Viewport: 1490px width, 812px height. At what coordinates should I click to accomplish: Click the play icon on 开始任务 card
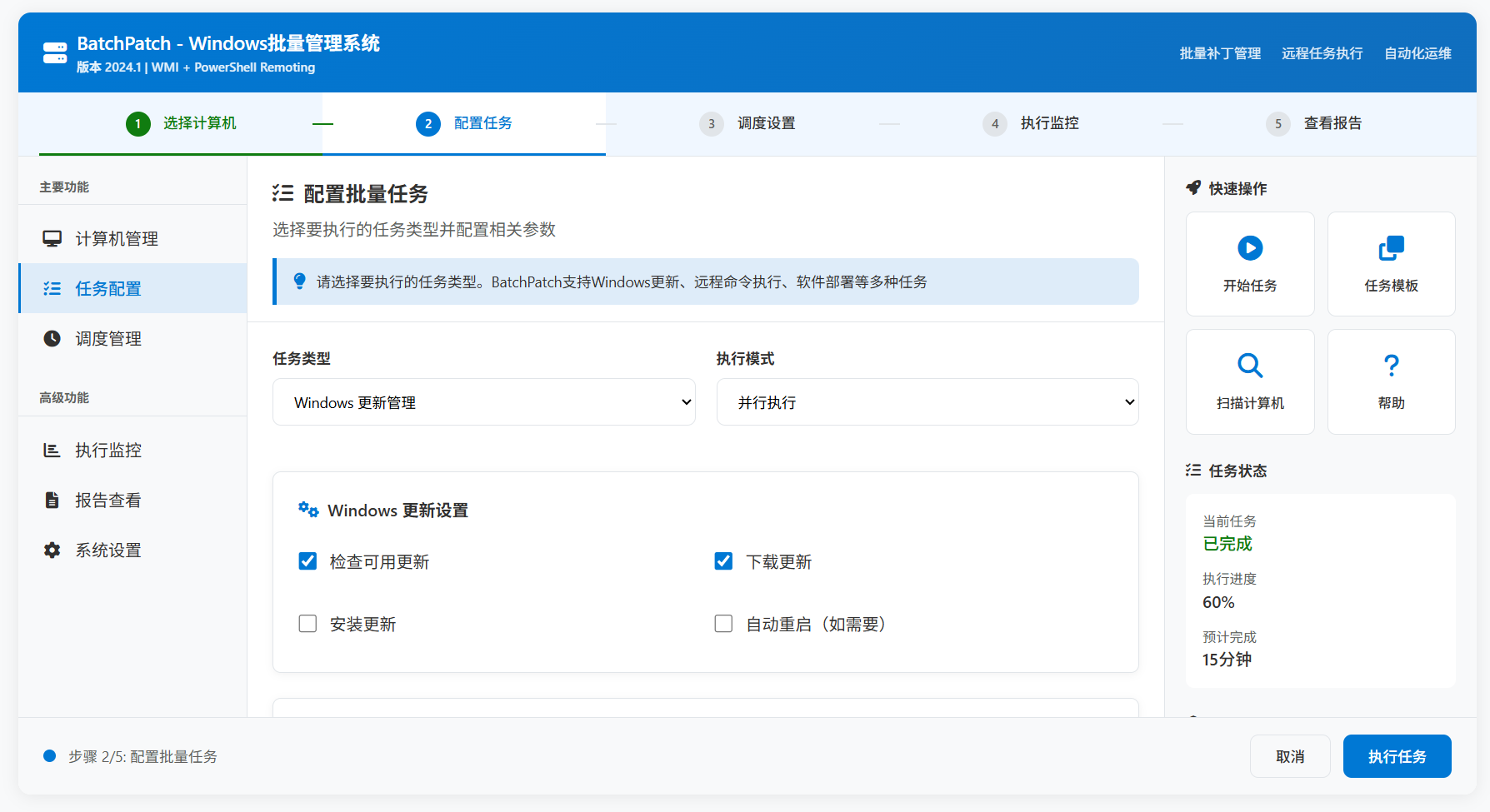1250,248
